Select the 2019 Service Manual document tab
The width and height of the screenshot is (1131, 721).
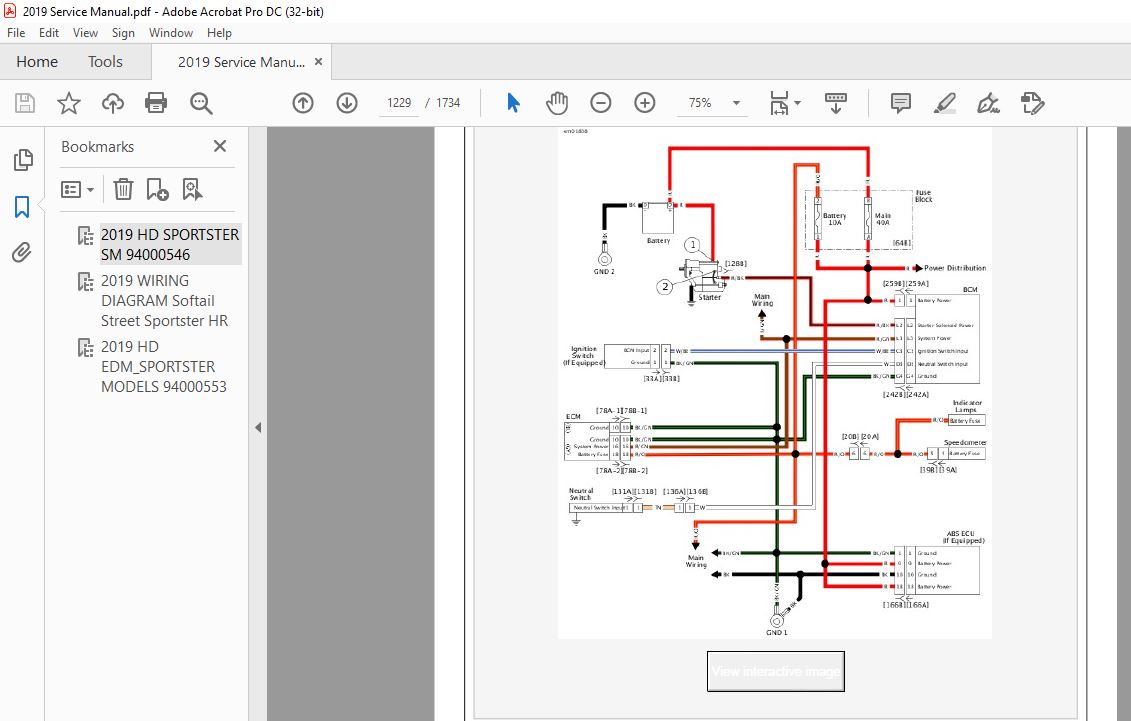tap(241, 62)
